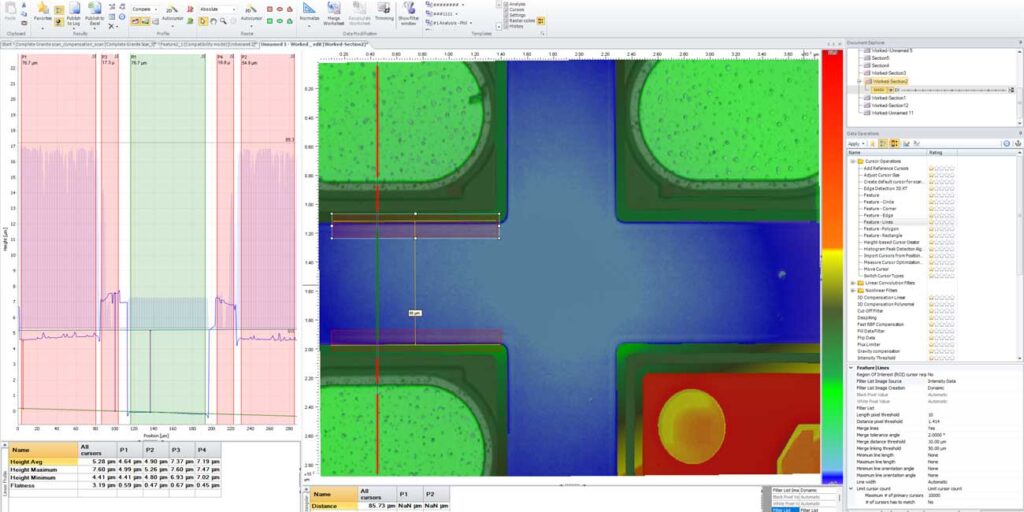1024x512 pixels.
Task: Toggle the Display checkbox in Templates
Action: click(x=505, y=27)
